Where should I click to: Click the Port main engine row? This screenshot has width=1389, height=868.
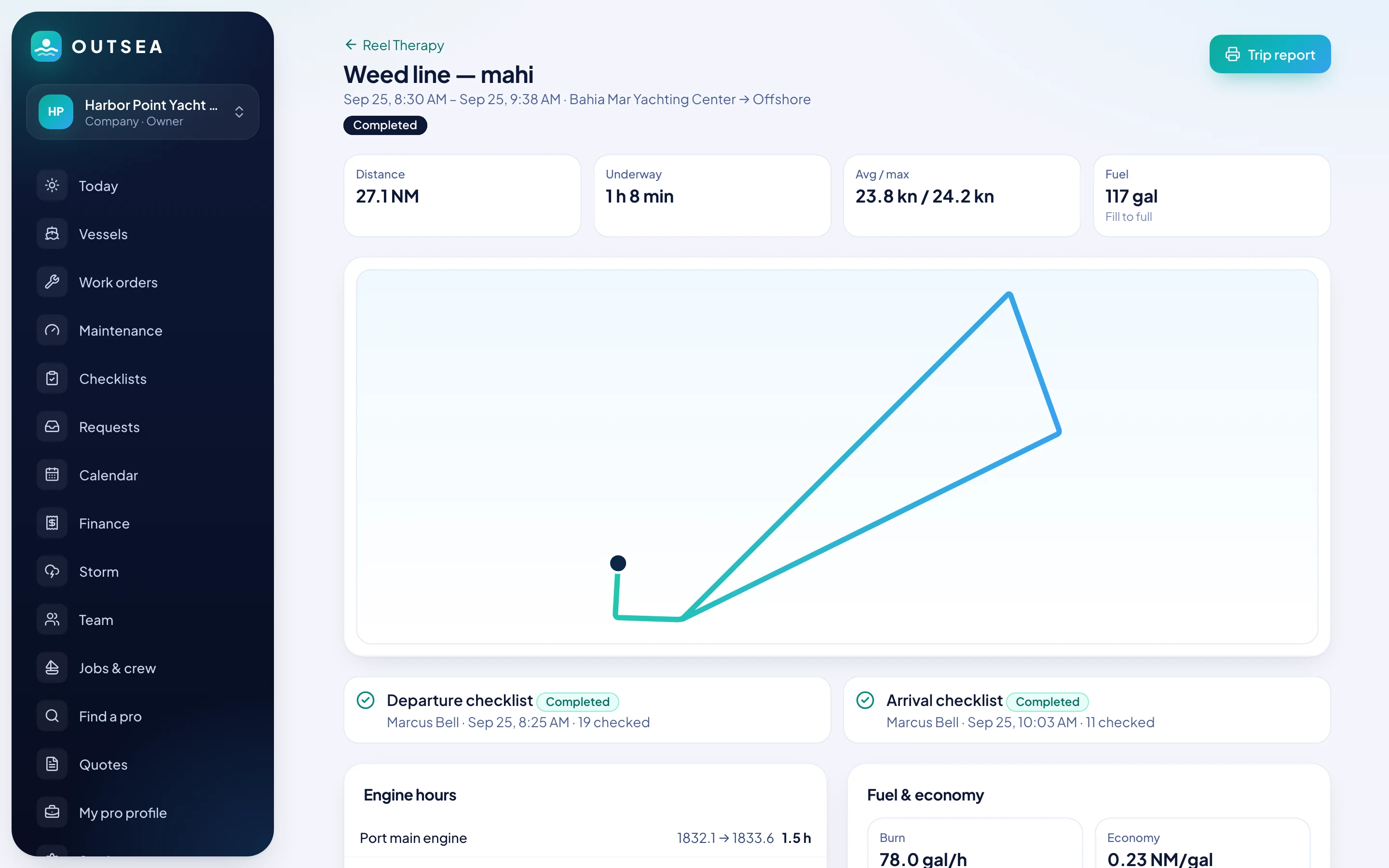(x=586, y=838)
